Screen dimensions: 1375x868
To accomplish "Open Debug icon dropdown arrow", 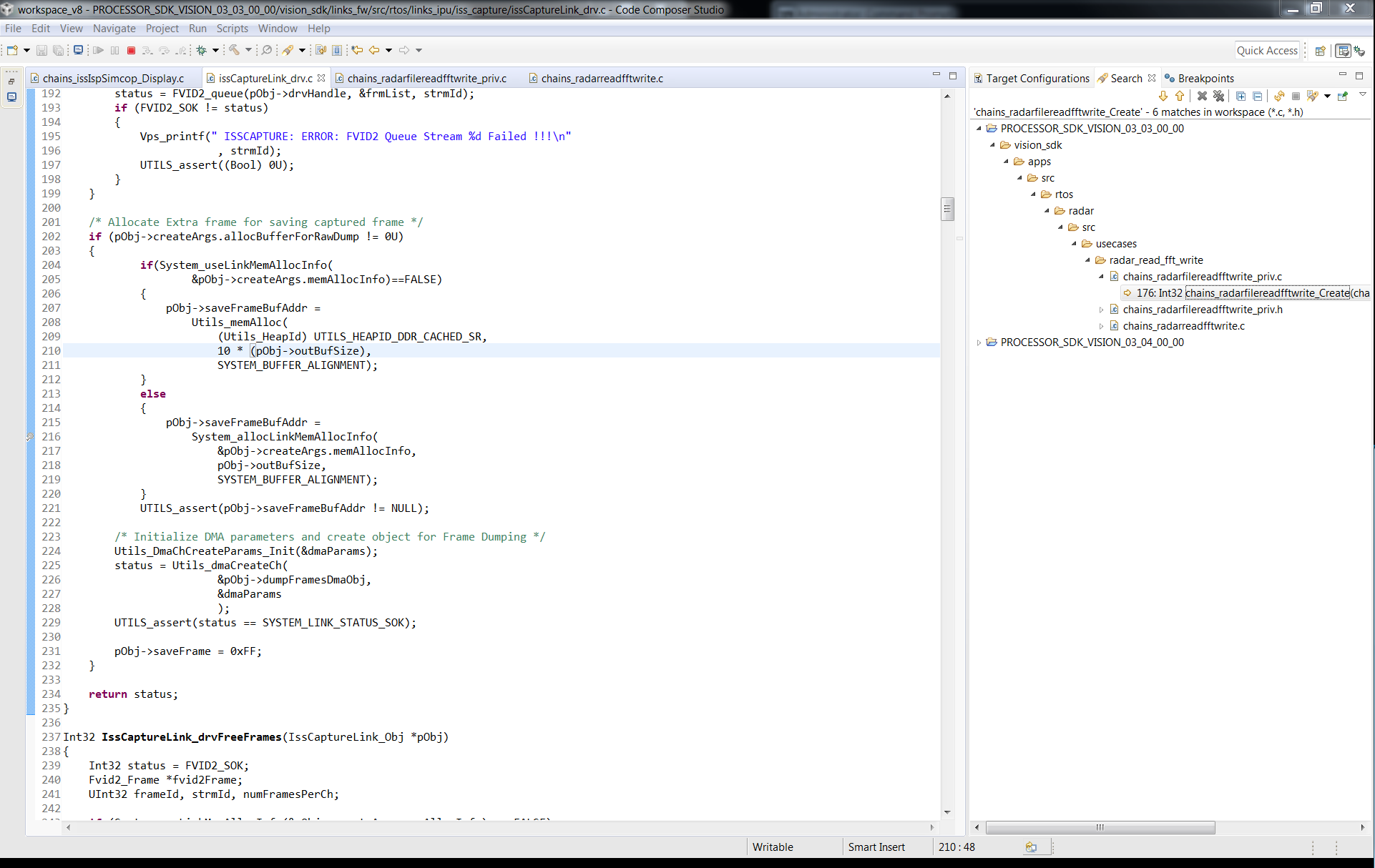I will click(215, 50).
